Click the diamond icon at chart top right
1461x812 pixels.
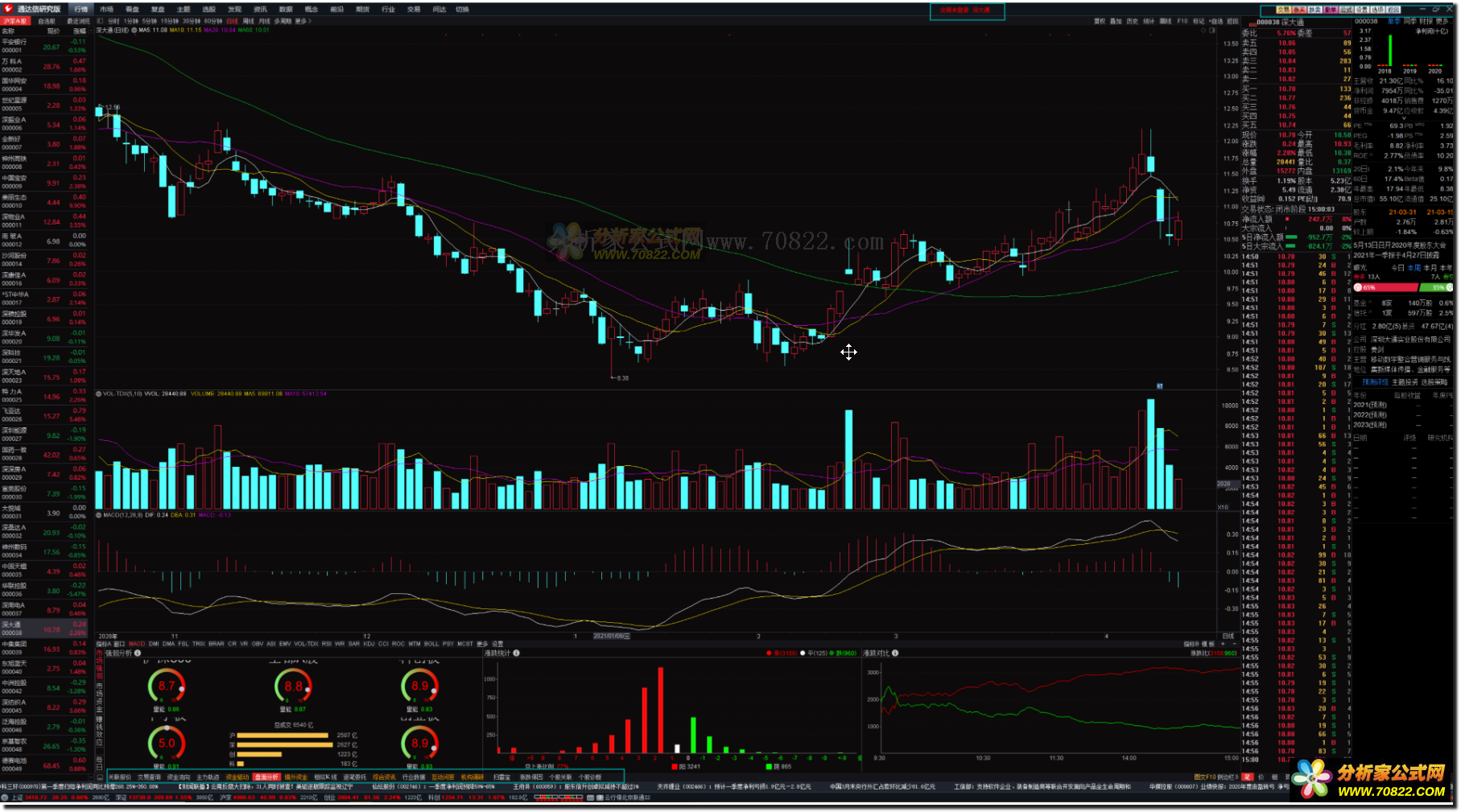(1203, 30)
